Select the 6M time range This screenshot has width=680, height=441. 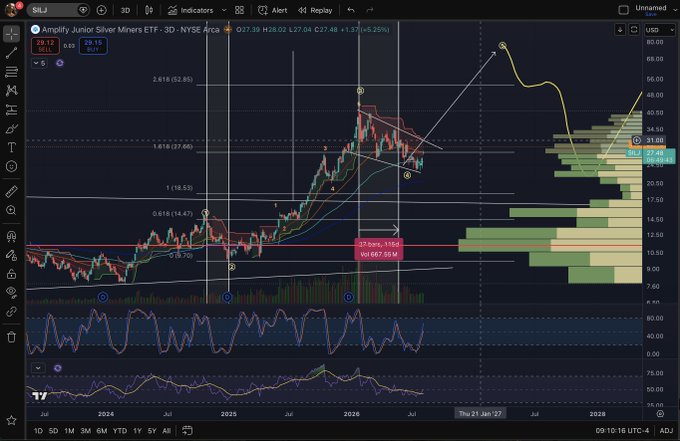point(102,431)
